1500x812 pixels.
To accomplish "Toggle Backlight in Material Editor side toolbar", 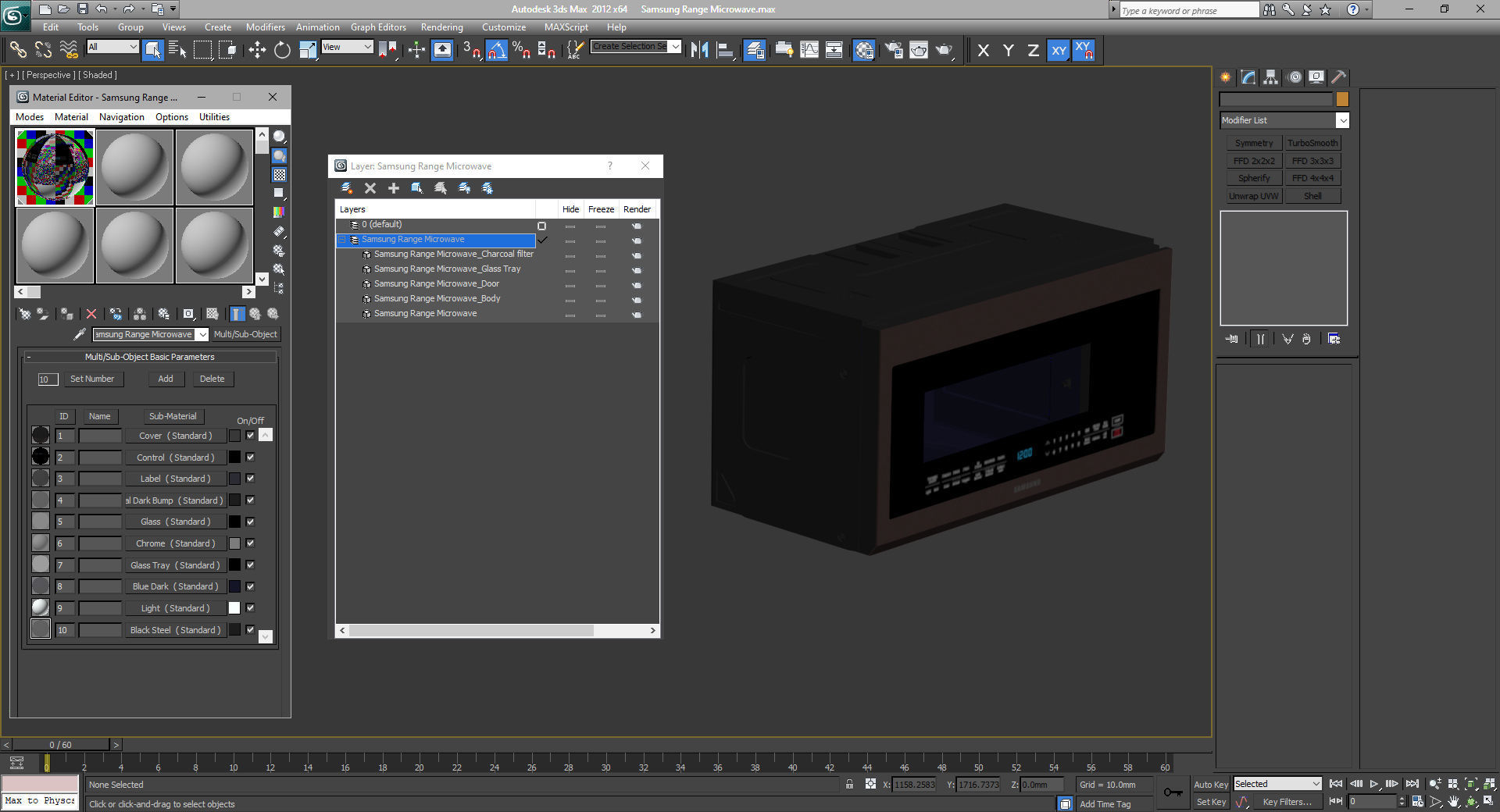I will pos(279,156).
